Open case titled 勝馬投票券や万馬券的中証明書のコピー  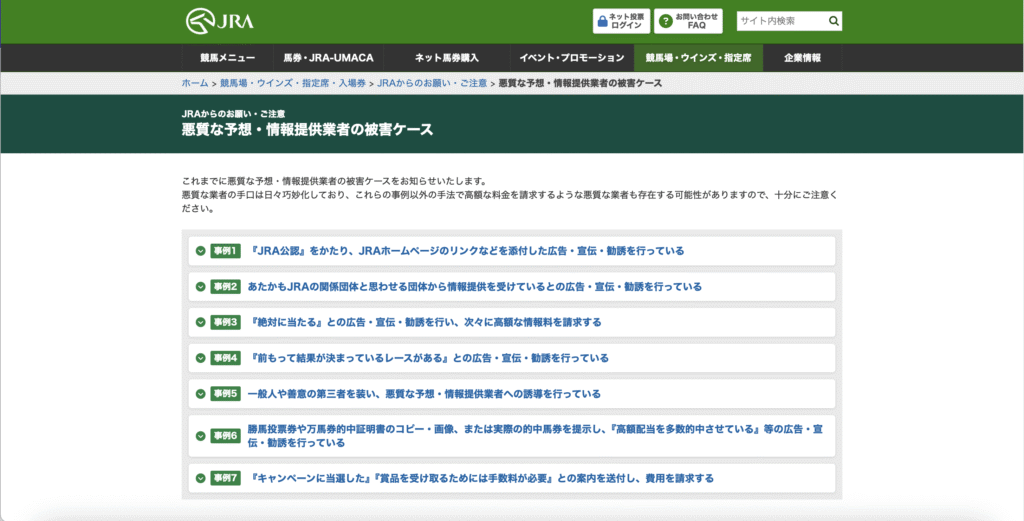pos(535,435)
